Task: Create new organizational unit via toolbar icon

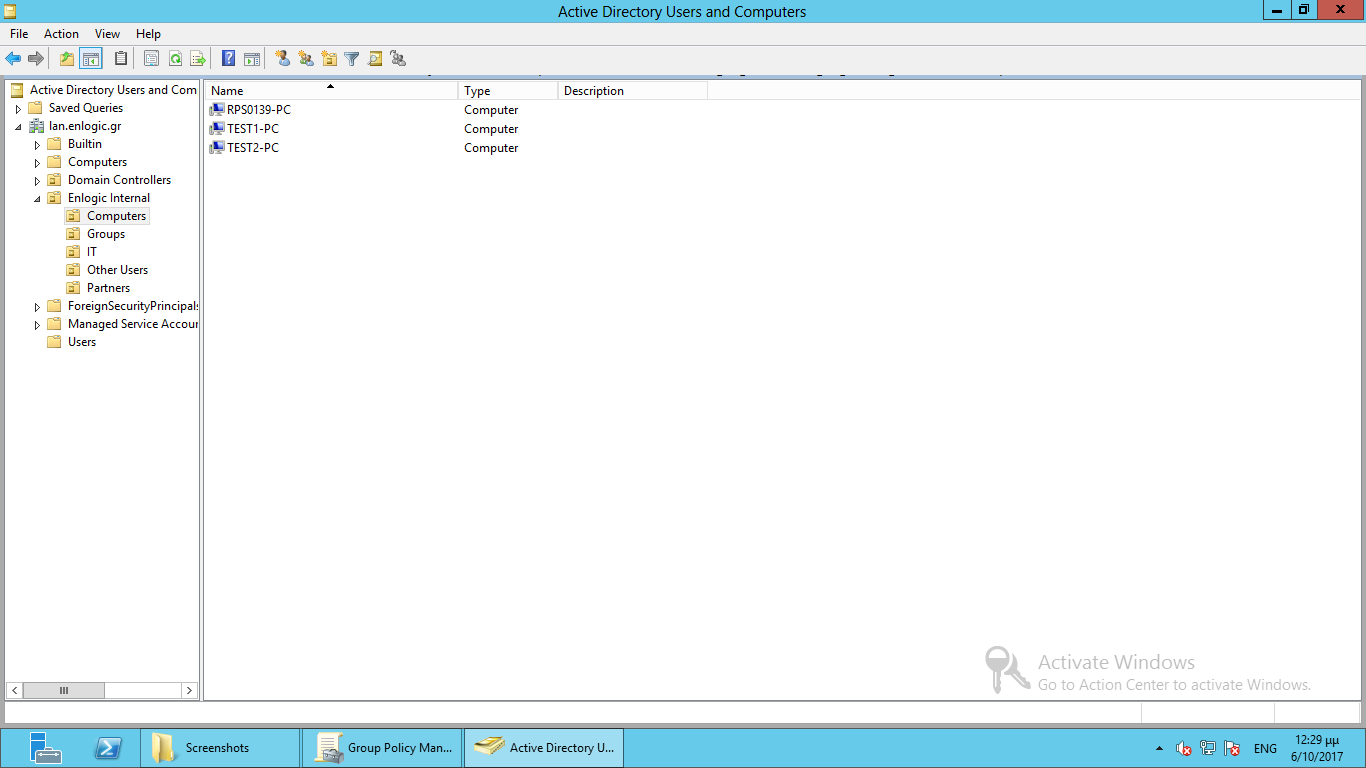Action: 329,59
